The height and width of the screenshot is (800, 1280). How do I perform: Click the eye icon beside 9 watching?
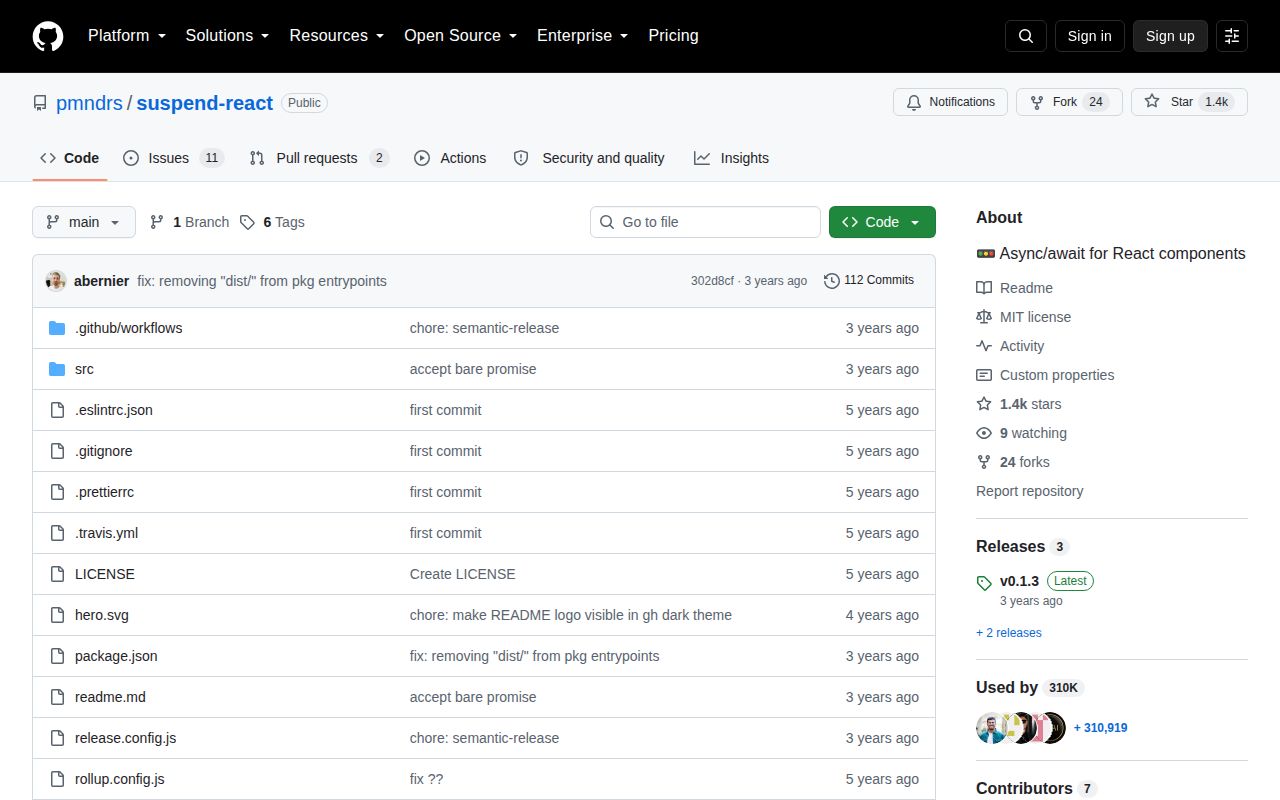point(984,433)
